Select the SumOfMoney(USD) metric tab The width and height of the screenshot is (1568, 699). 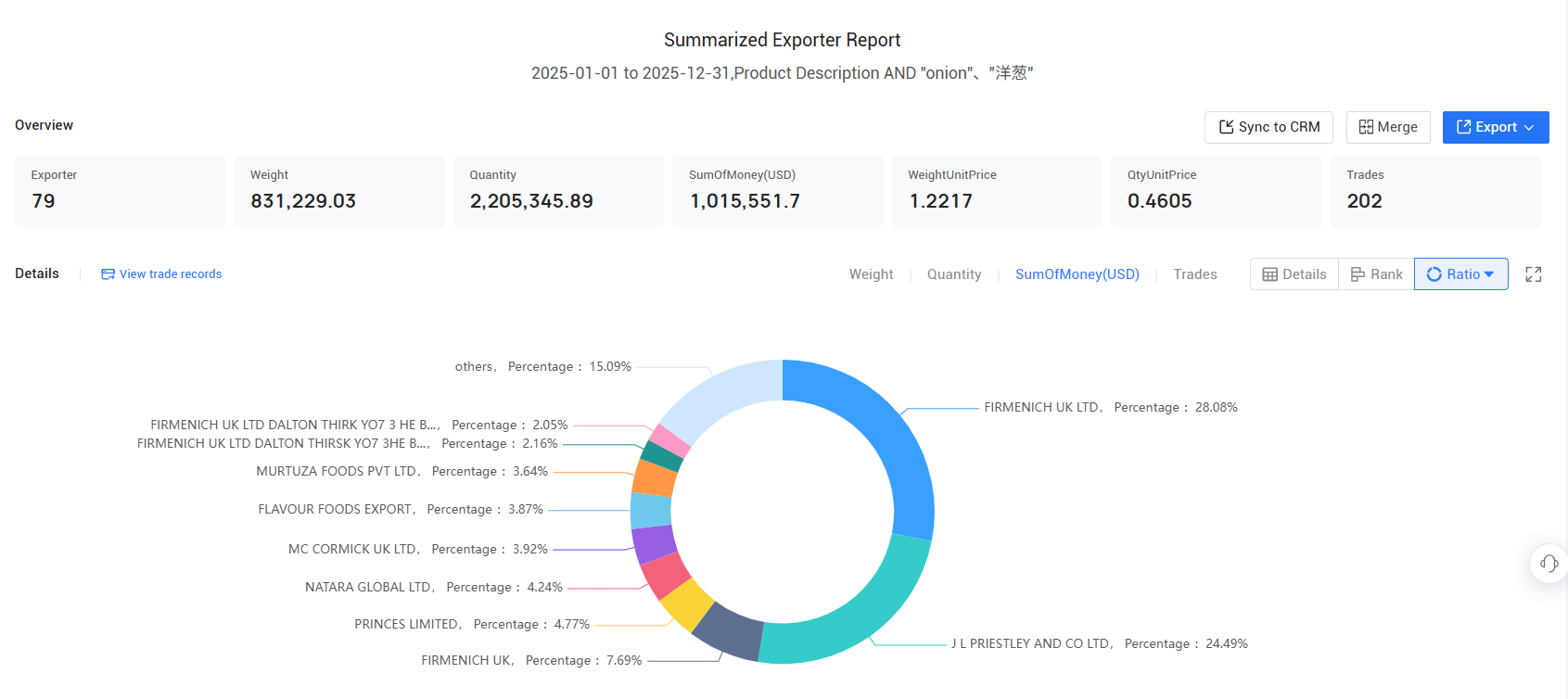pyautogui.click(x=1077, y=274)
